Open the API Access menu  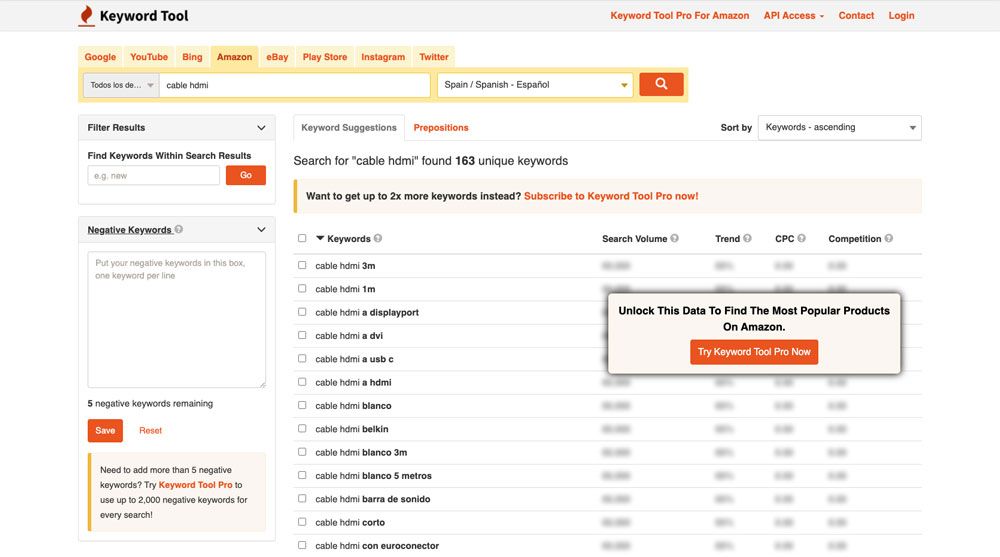point(793,16)
